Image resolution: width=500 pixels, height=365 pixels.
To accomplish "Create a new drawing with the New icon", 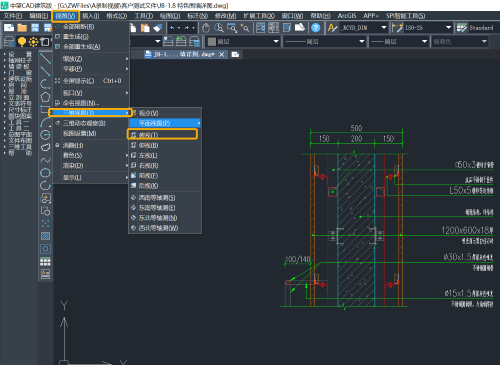I will click(x=9, y=28).
